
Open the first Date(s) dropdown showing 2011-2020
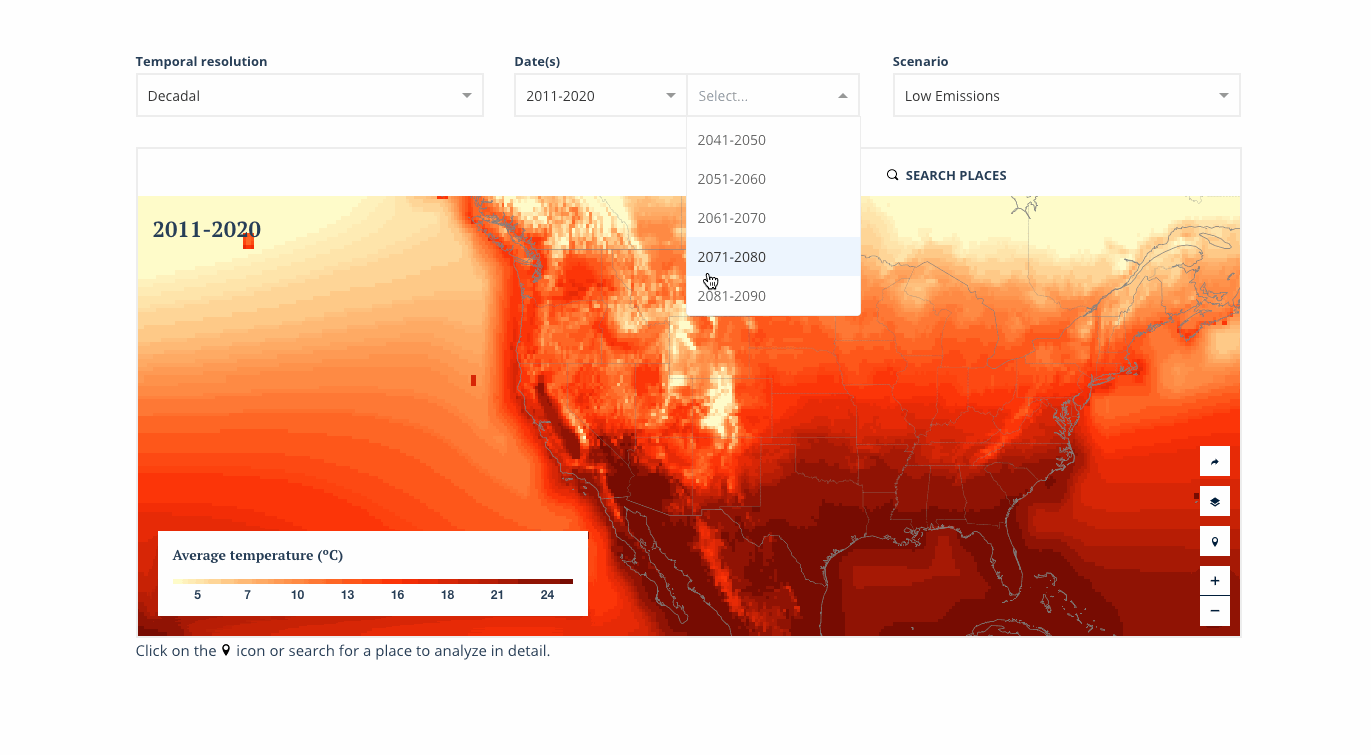point(600,95)
